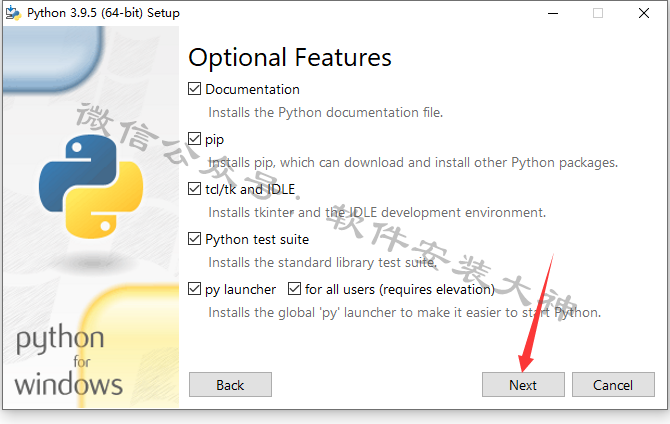670x424 pixels.
Task: Click the py launcher label
Action: click(x=241, y=290)
